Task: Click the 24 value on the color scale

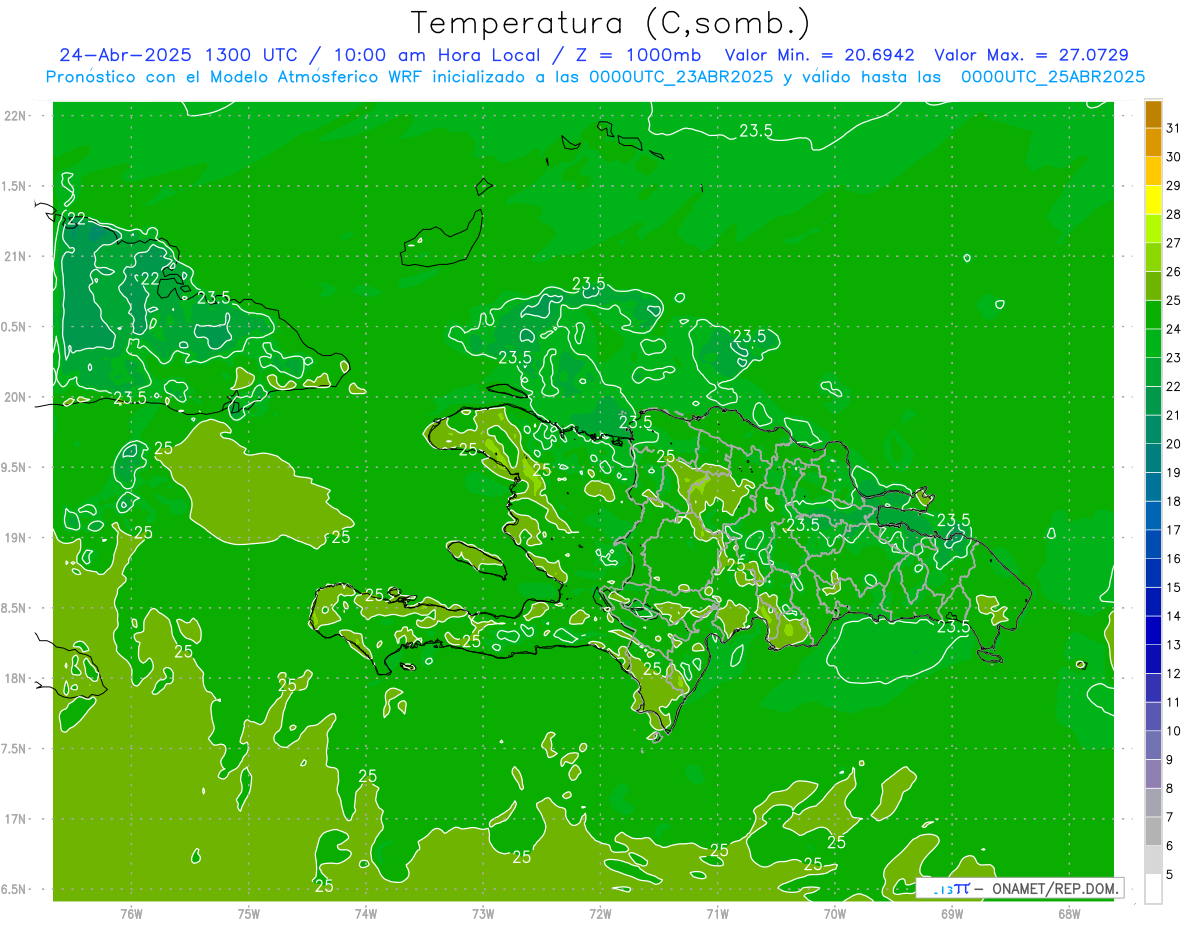Action: [1174, 329]
